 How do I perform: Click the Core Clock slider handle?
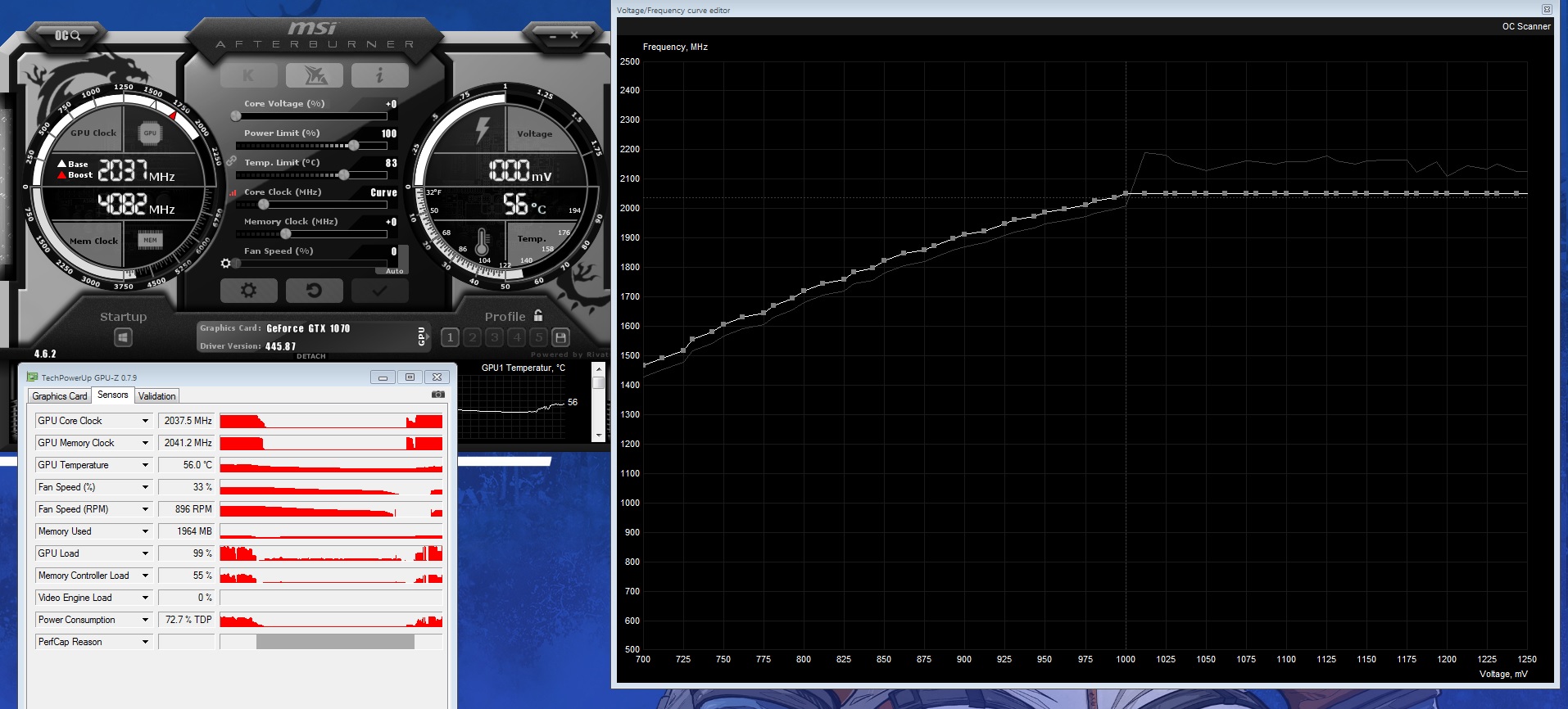pyautogui.click(x=263, y=204)
